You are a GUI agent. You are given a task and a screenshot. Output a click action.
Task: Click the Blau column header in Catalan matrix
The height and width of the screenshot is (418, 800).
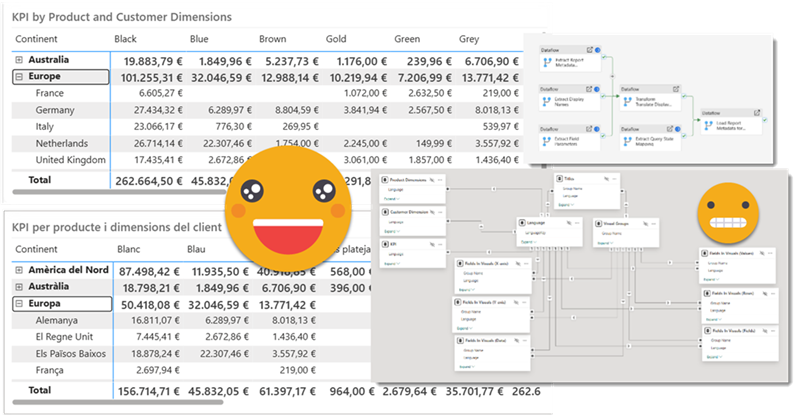pyautogui.click(x=201, y=248)
